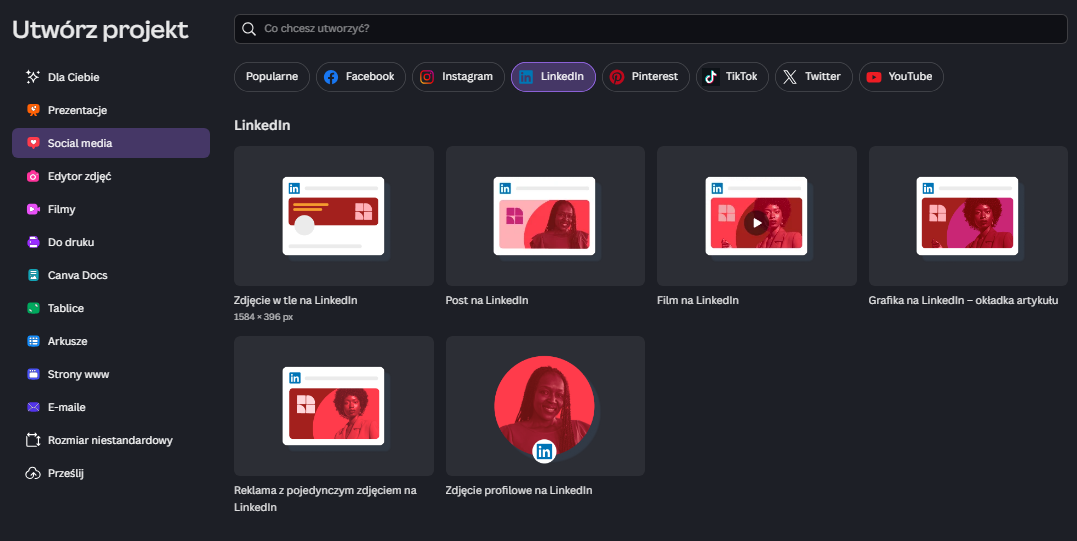Click the YouTube logo icon
The image size is (1077, 541).
874,77
